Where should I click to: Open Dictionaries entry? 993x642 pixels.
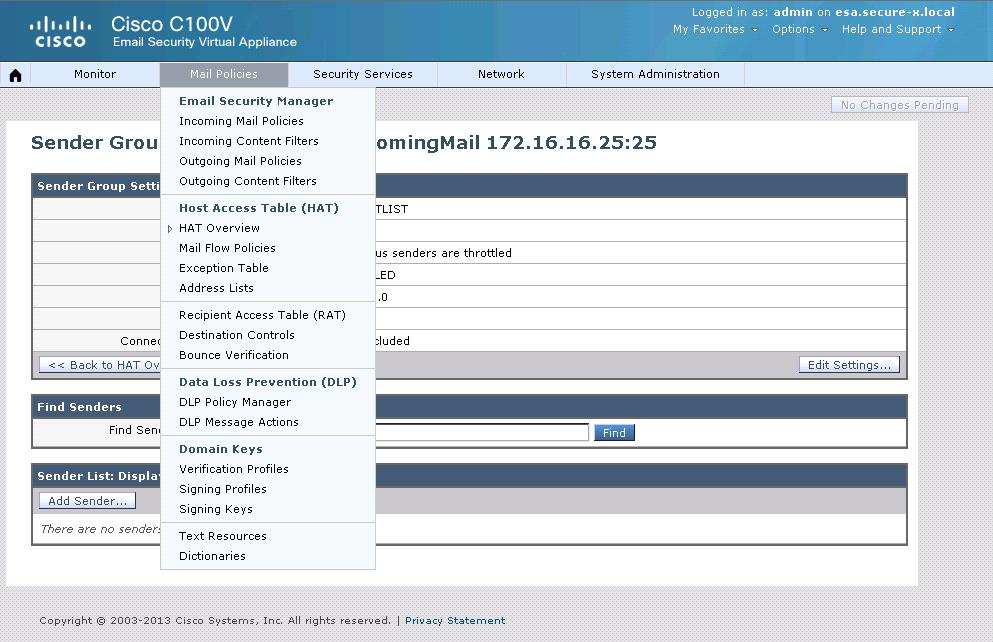click(x=212, y=556)
